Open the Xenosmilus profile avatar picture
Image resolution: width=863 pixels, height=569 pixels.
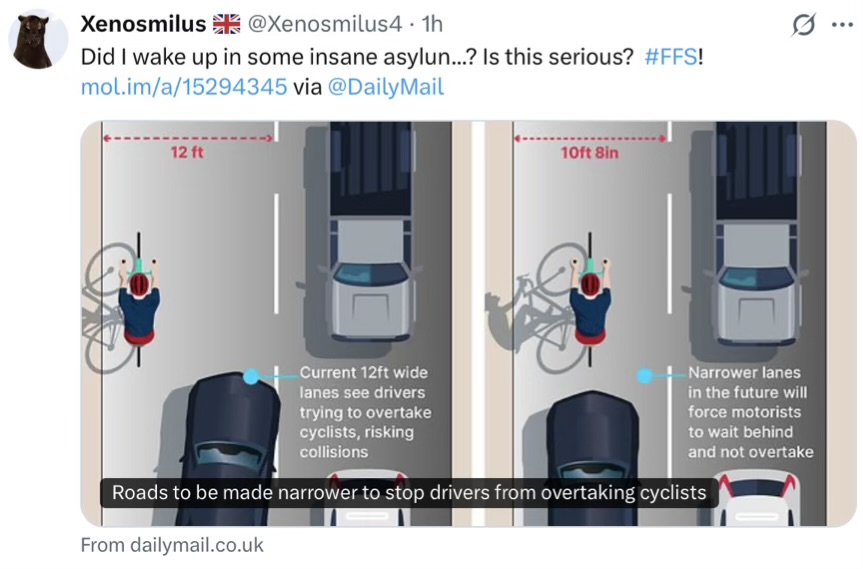38,40
